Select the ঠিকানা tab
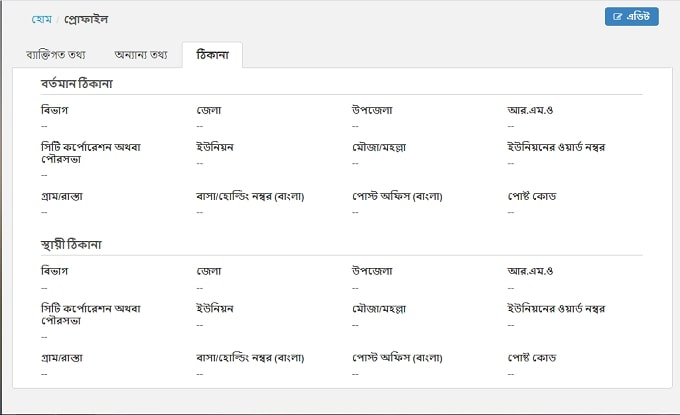Screen dimensions: 680x415 point(212,55)
